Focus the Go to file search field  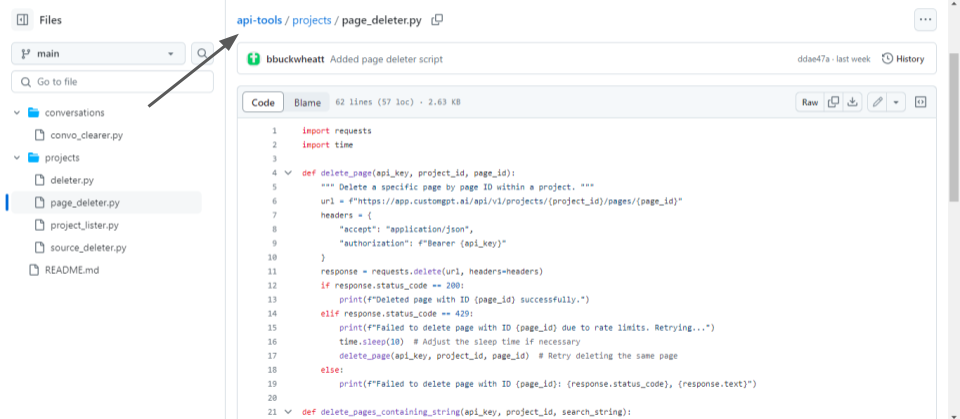(113, 81)
